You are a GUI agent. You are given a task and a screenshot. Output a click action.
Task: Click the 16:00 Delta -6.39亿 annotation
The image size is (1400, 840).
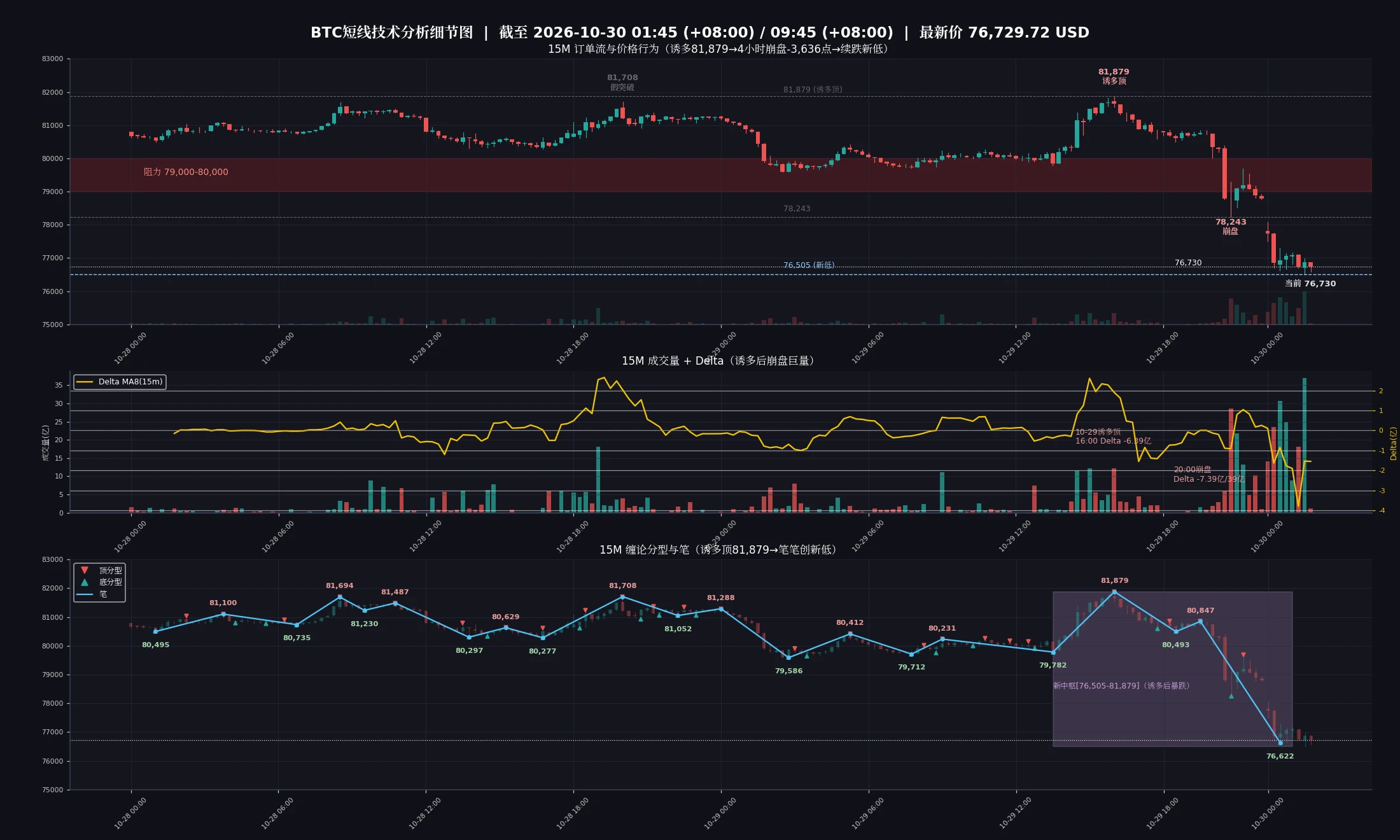tap(1113, 441)
